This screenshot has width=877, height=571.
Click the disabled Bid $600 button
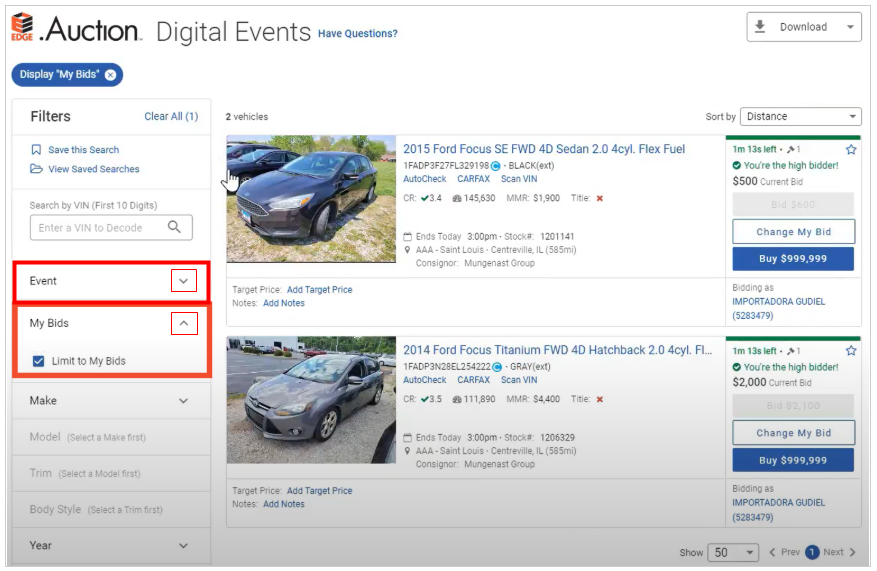[x=793, y=205]
